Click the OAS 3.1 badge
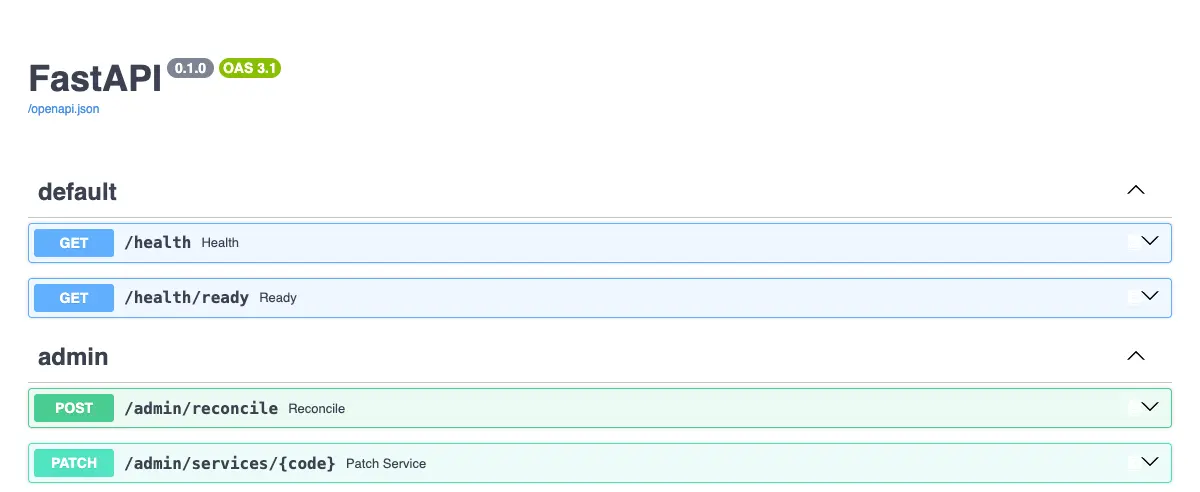Viewport: 1200px width, 492px height. pos(250,68)
